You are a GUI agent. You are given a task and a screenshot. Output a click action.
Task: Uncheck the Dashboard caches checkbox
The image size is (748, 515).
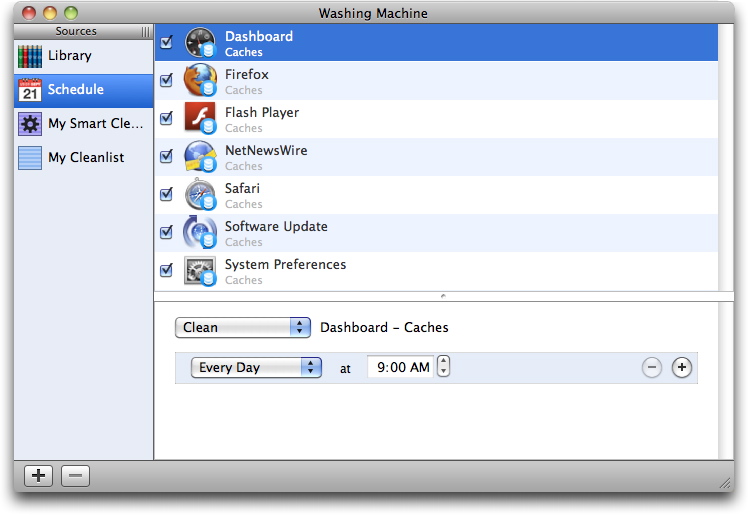166,42
